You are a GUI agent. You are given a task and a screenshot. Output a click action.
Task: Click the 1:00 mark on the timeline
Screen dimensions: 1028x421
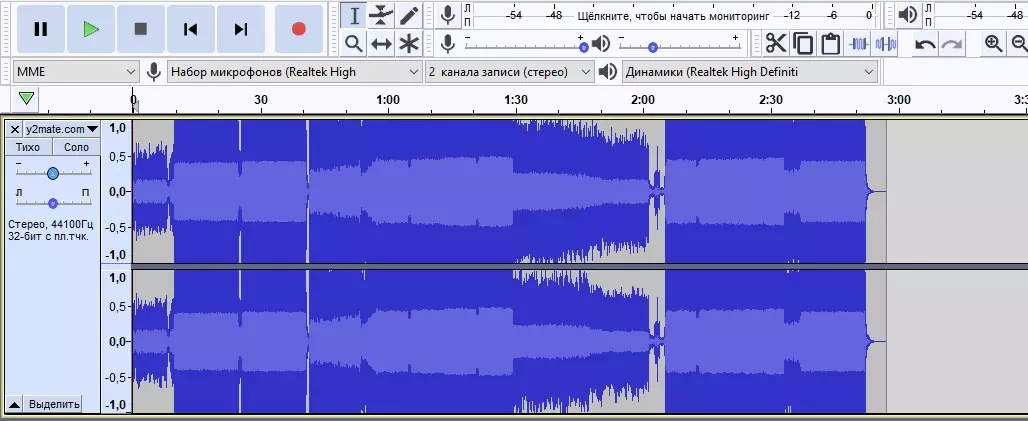coord(388,100)
